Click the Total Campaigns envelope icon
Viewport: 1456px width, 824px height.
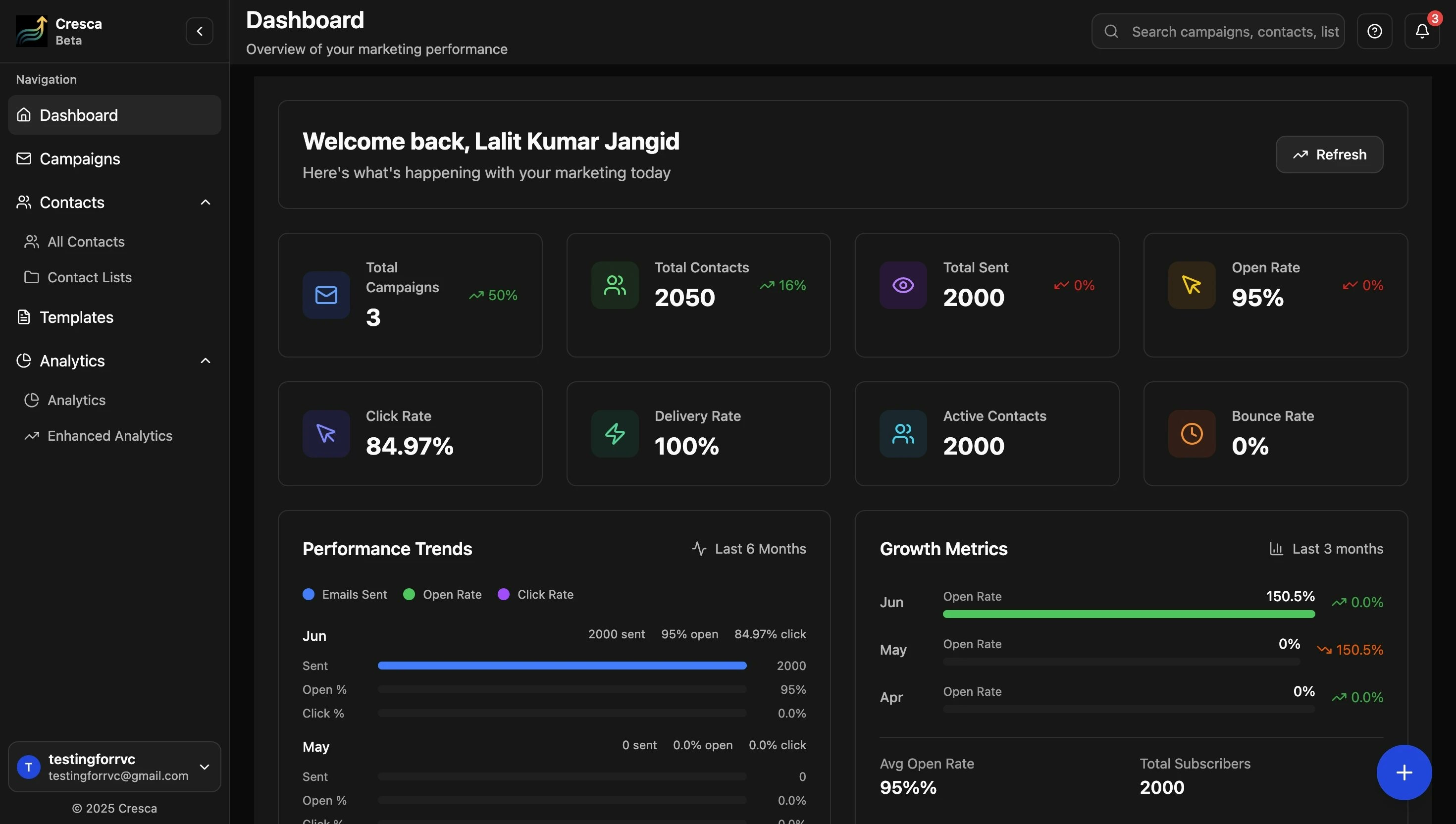326,295
